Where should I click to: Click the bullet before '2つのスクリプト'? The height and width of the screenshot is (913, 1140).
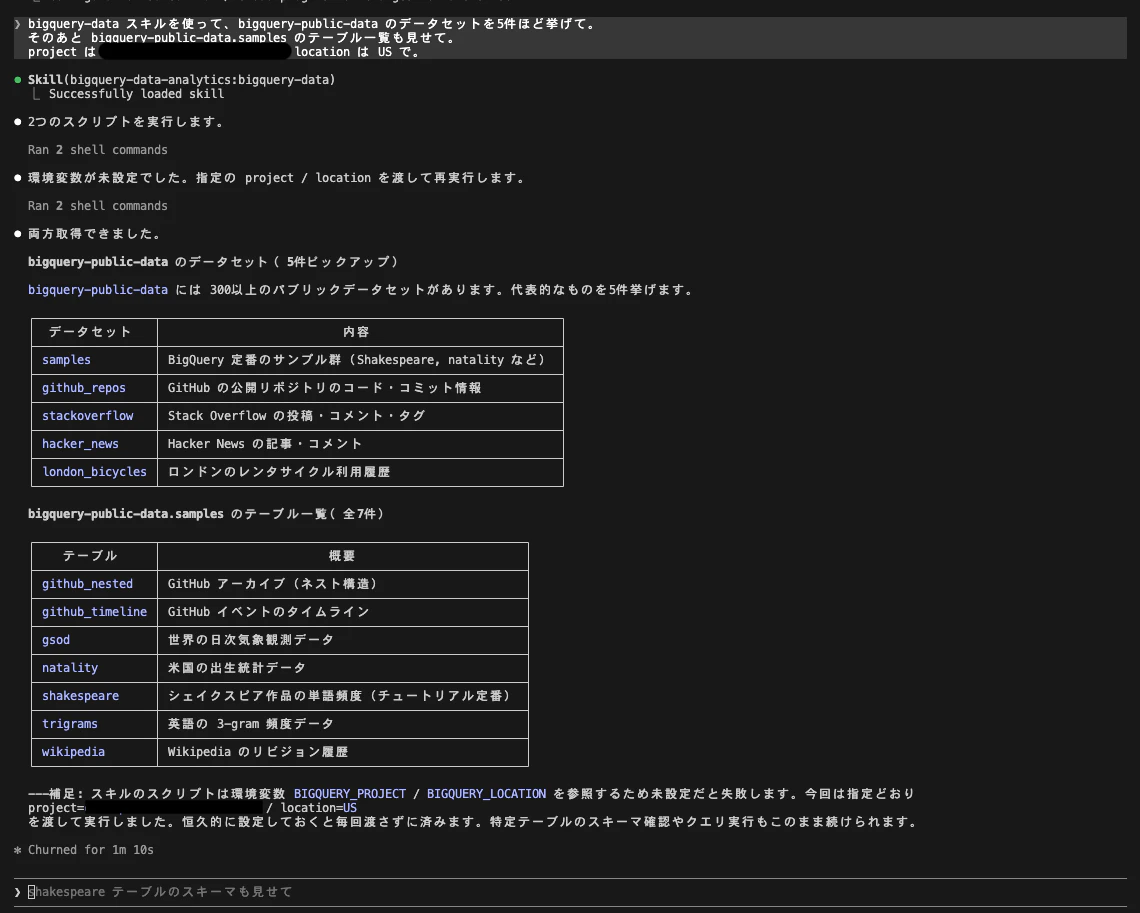click(x=17, y=122)
